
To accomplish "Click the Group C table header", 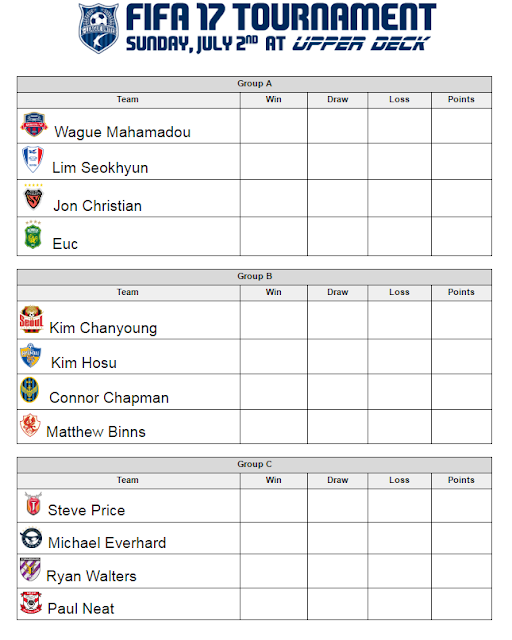I will pos(254,464).
